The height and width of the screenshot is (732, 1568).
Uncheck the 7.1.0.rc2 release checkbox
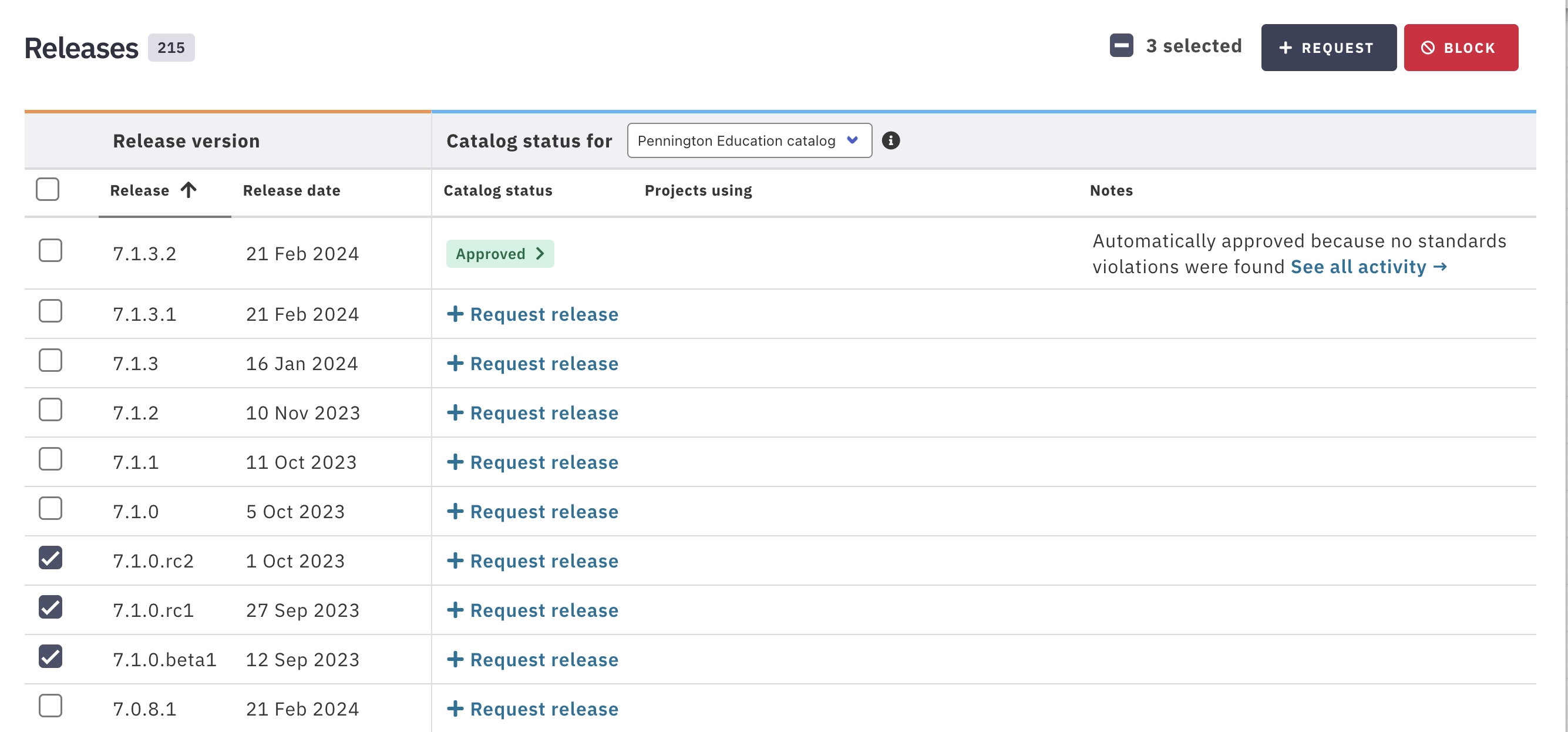click(x=51, y=558)
